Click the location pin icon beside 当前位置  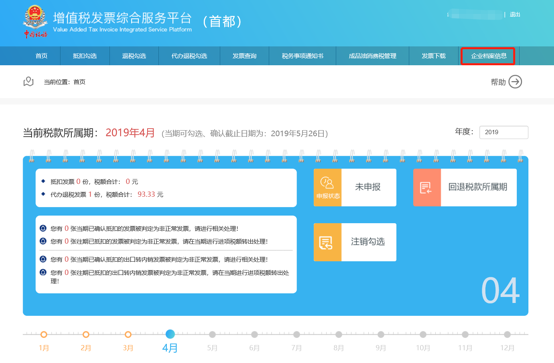pos(28,82)
